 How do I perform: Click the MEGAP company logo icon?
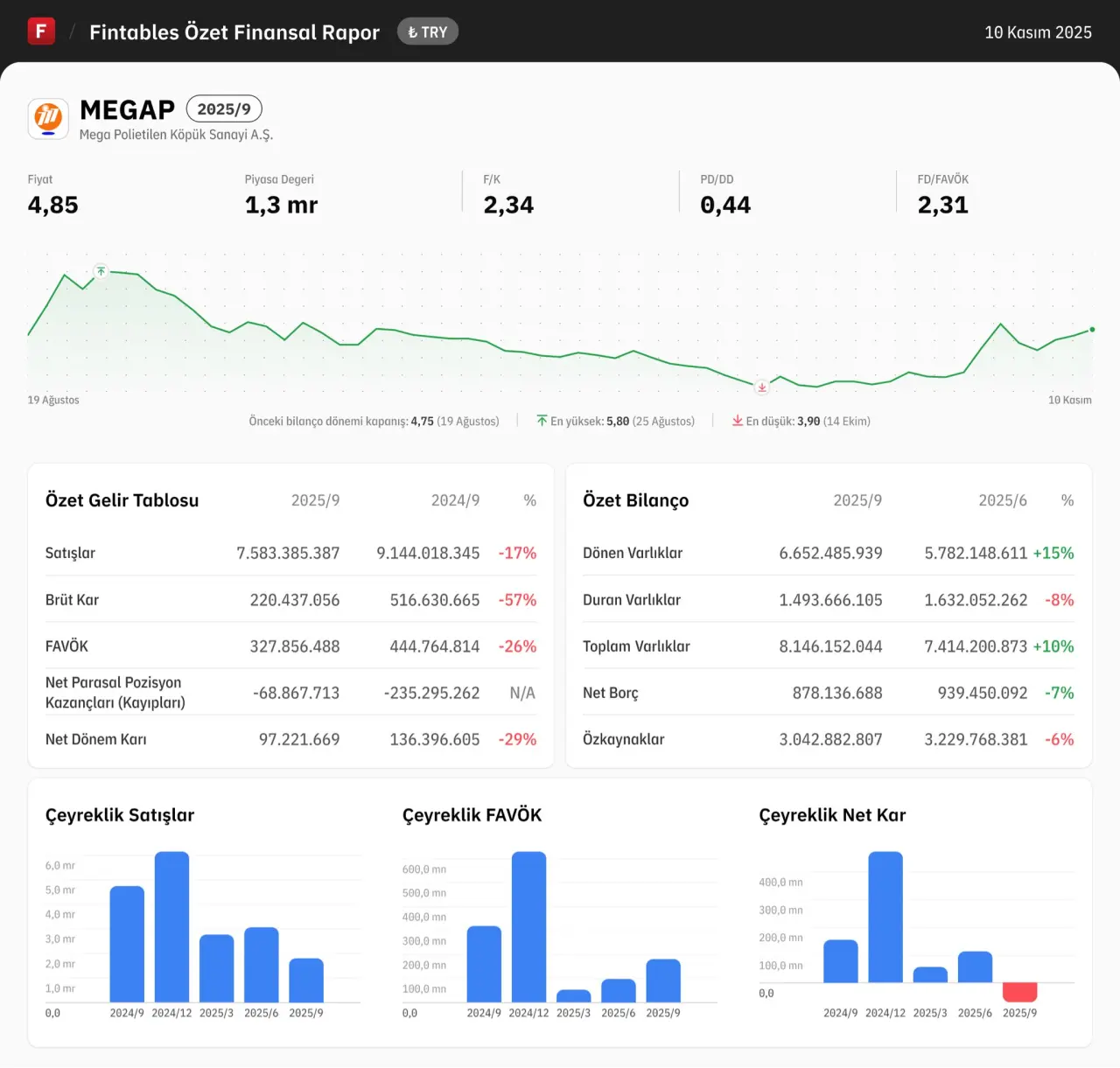(48, 118)
